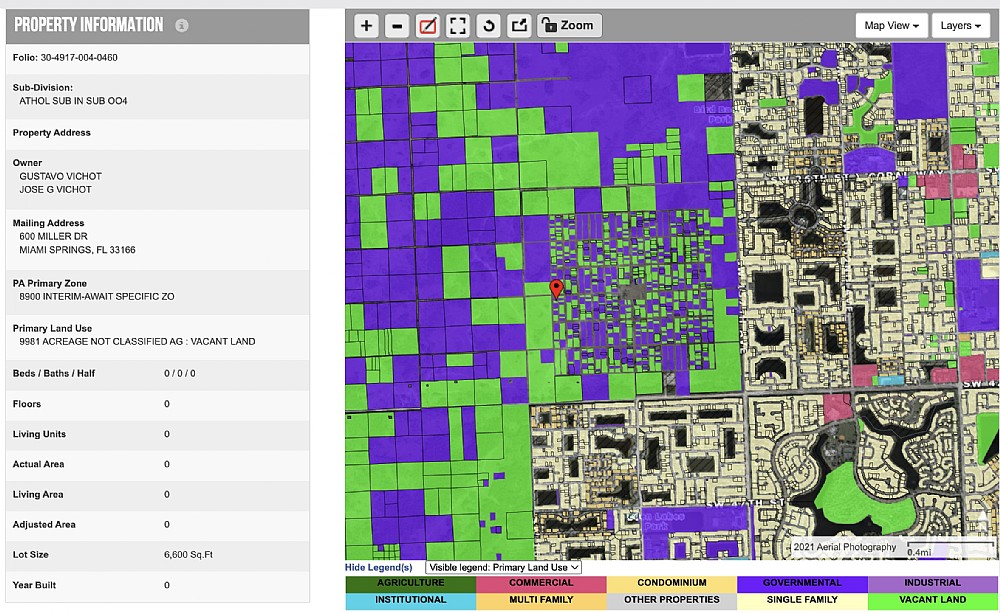Screen dimensions: 1000x613
Task: Click the zoom in plus button
Action: [x=367, y=26]
